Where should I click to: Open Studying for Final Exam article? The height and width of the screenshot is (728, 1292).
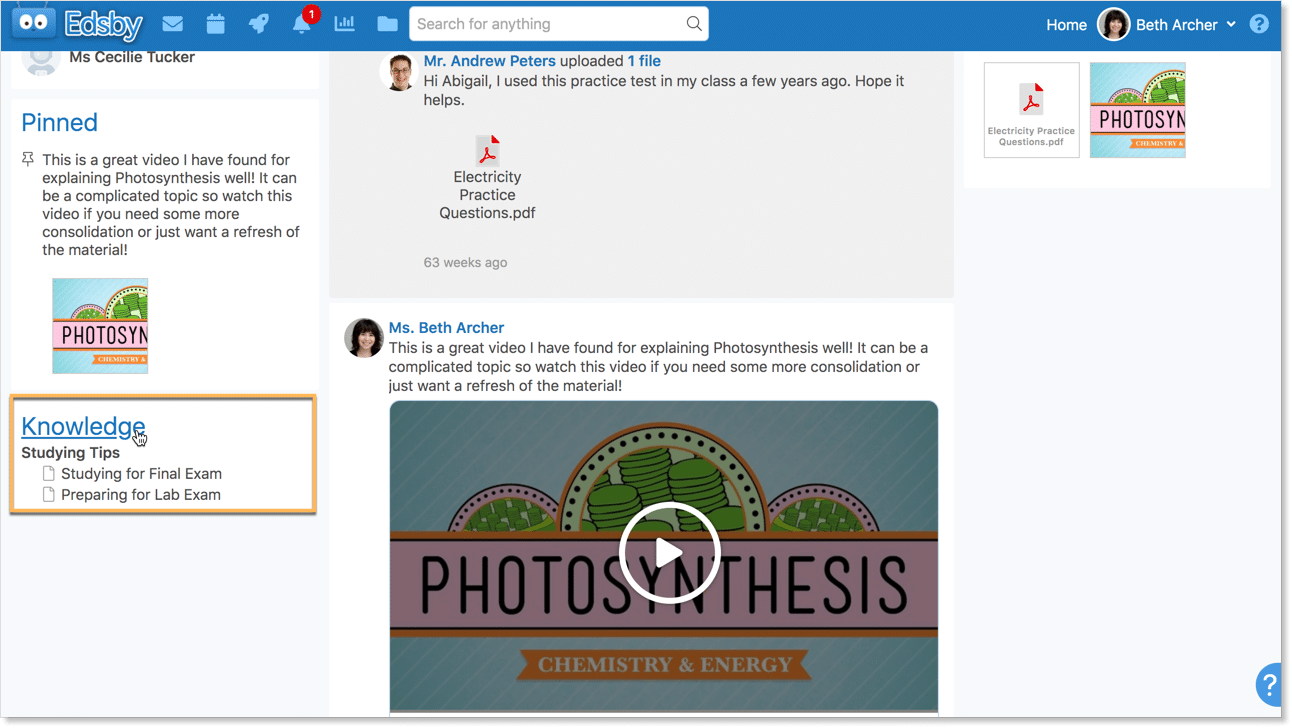(x=141, y=474)
